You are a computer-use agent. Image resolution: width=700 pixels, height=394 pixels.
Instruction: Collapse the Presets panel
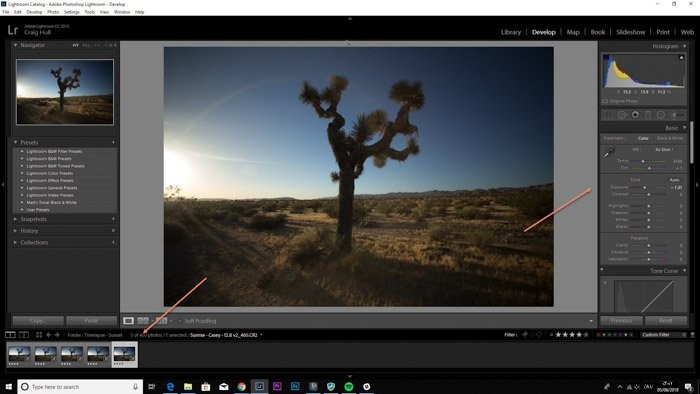(15, 142)
